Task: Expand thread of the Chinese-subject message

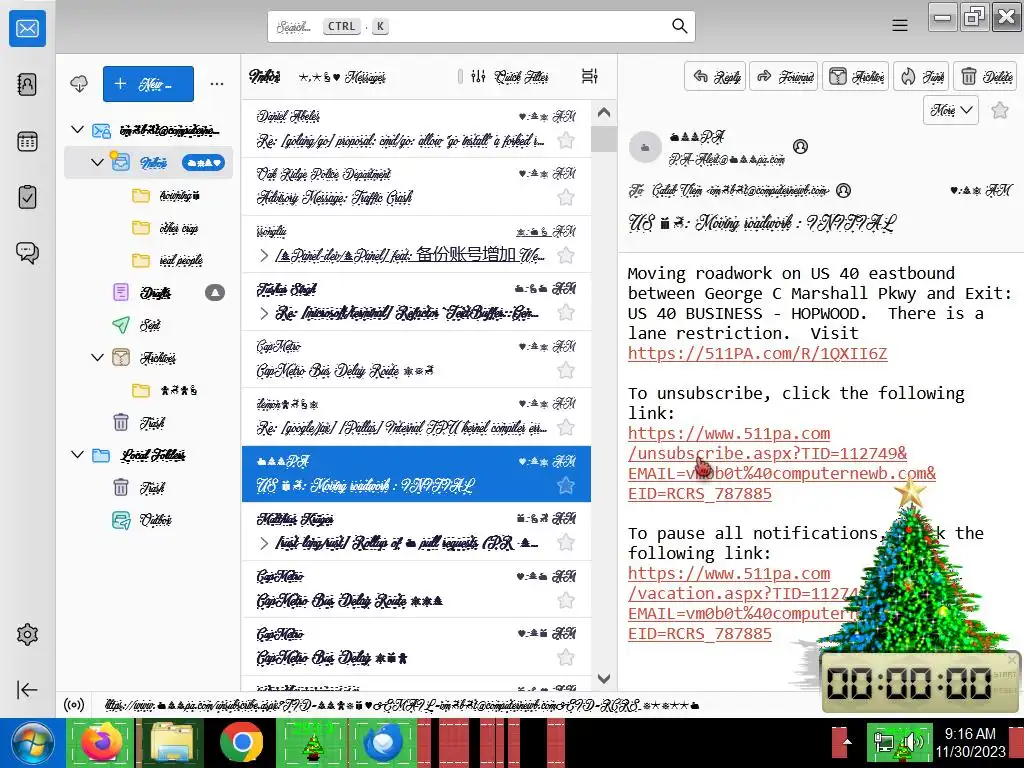Action: 264,255
